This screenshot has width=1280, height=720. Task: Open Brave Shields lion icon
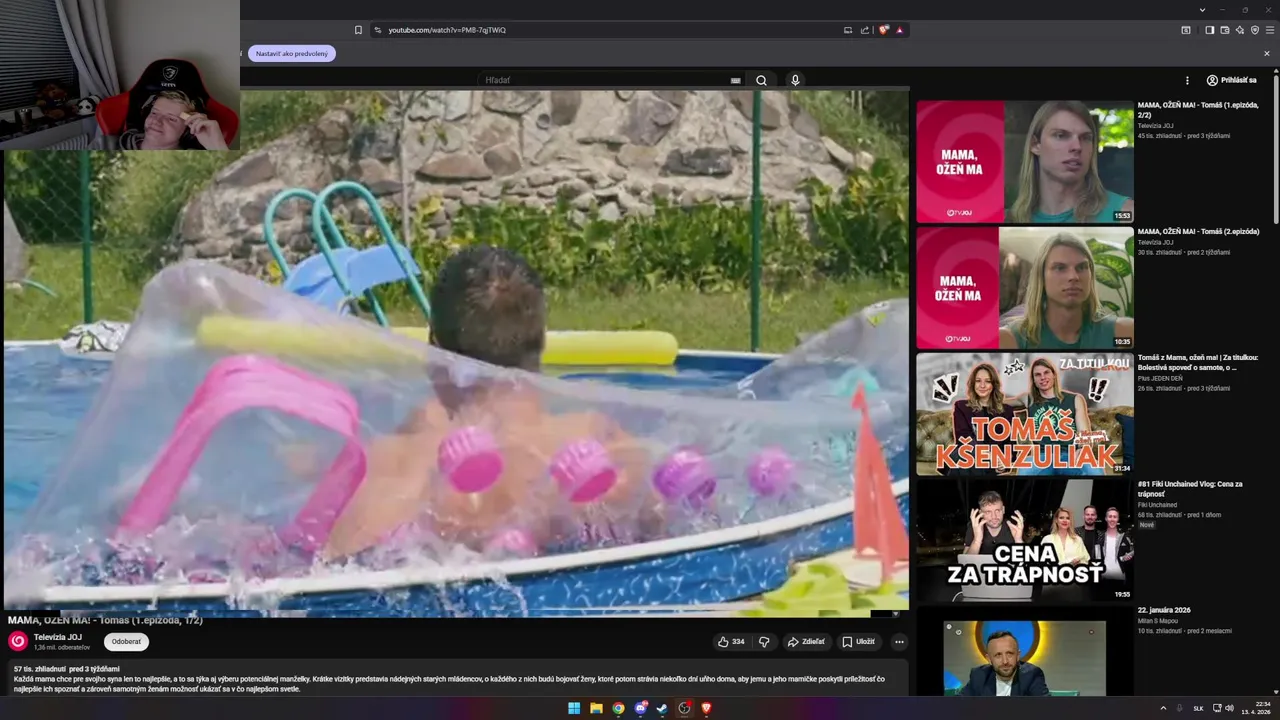click(884, 30)
